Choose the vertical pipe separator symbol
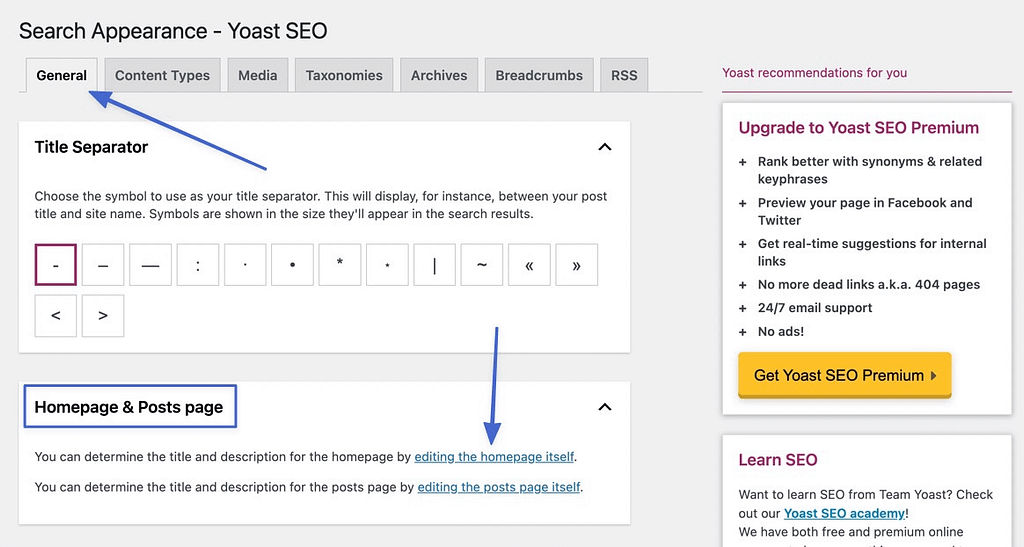This screenshot has width=1024, height=547. coord(434,265)
